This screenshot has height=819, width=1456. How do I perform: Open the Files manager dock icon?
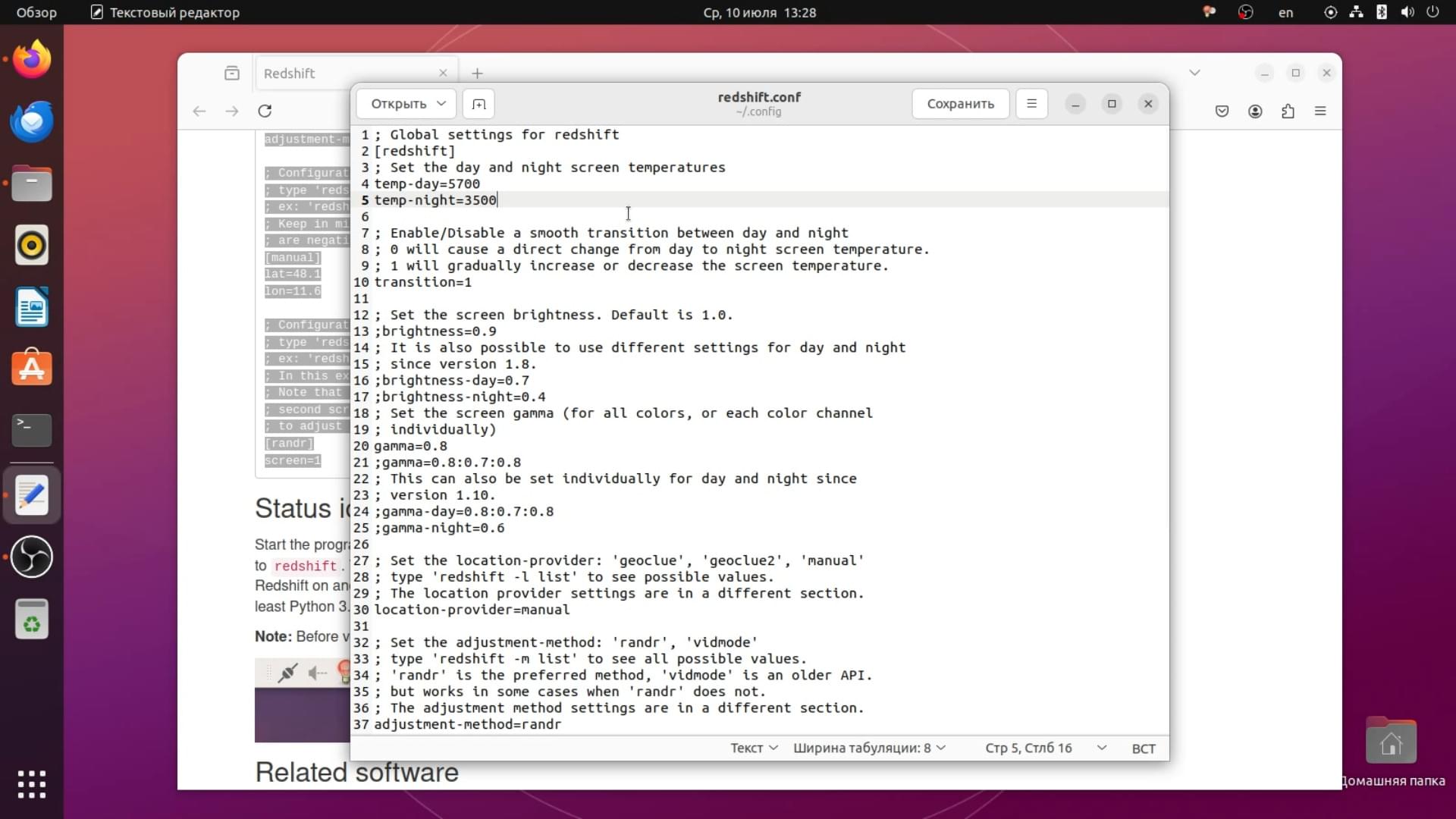click(x=32, y=184)
